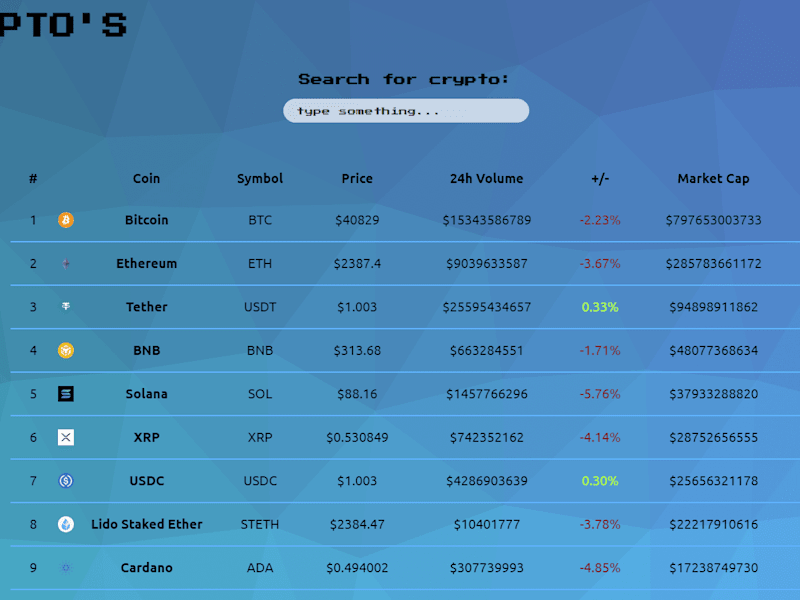The image size is (800, 600).
Task: Click the +/- column header
Action: click(600, 179)
